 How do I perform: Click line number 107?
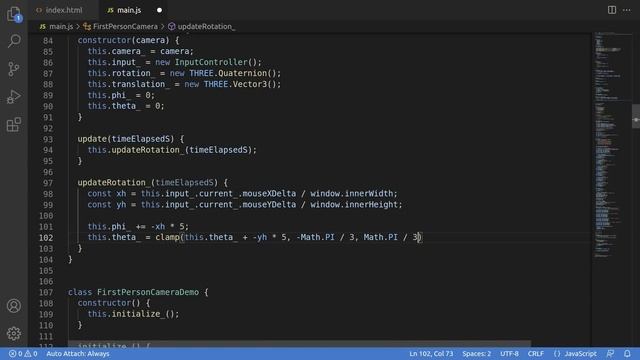pos(46,292)
